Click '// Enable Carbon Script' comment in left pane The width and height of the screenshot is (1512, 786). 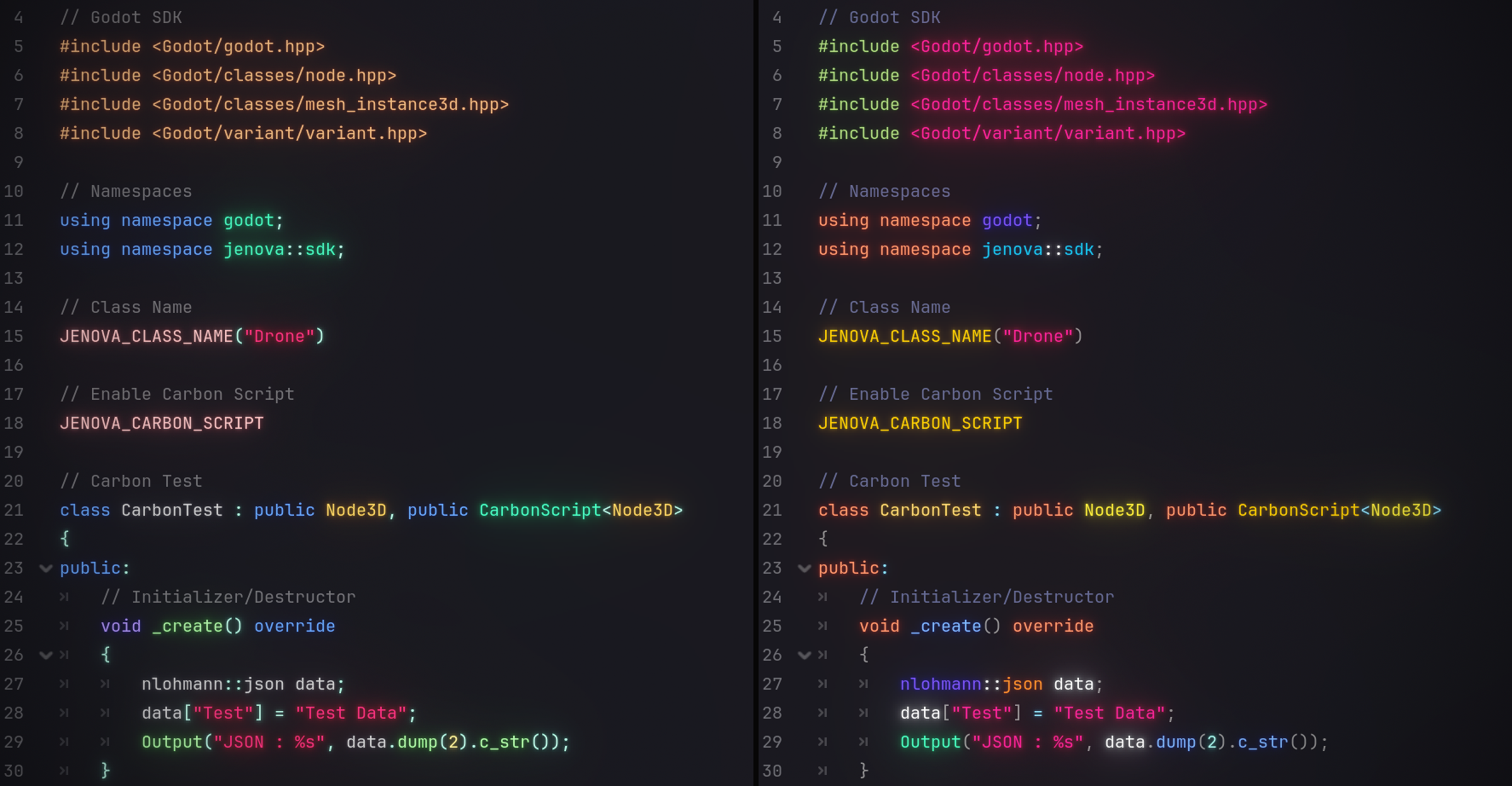(x=177, y=395)
